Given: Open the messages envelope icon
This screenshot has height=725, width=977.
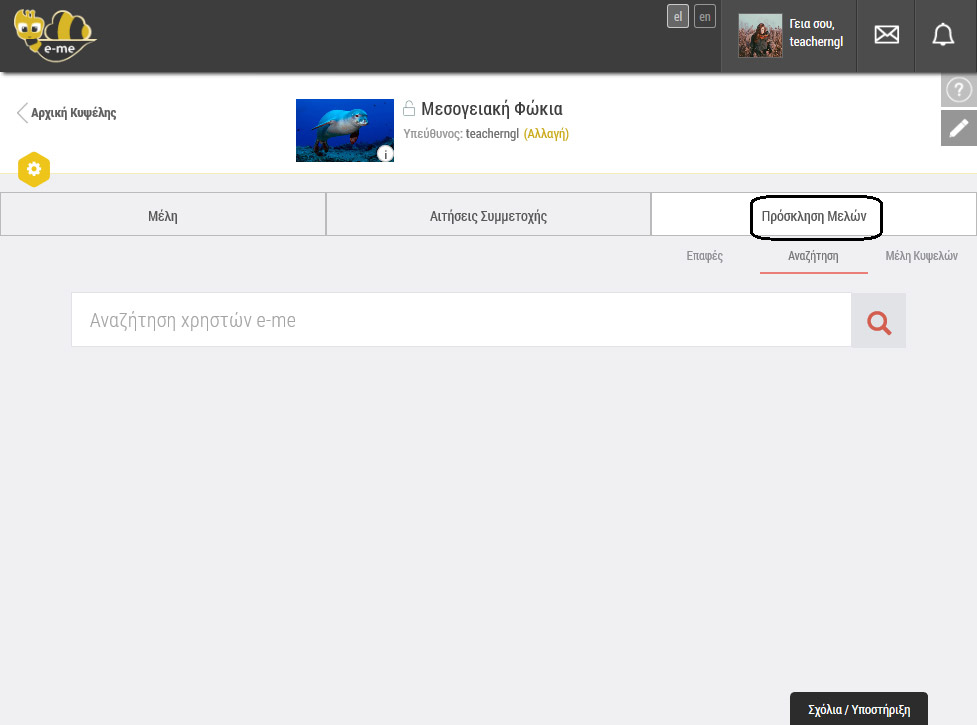Looking at the screenshot, I should pos(886,34).
